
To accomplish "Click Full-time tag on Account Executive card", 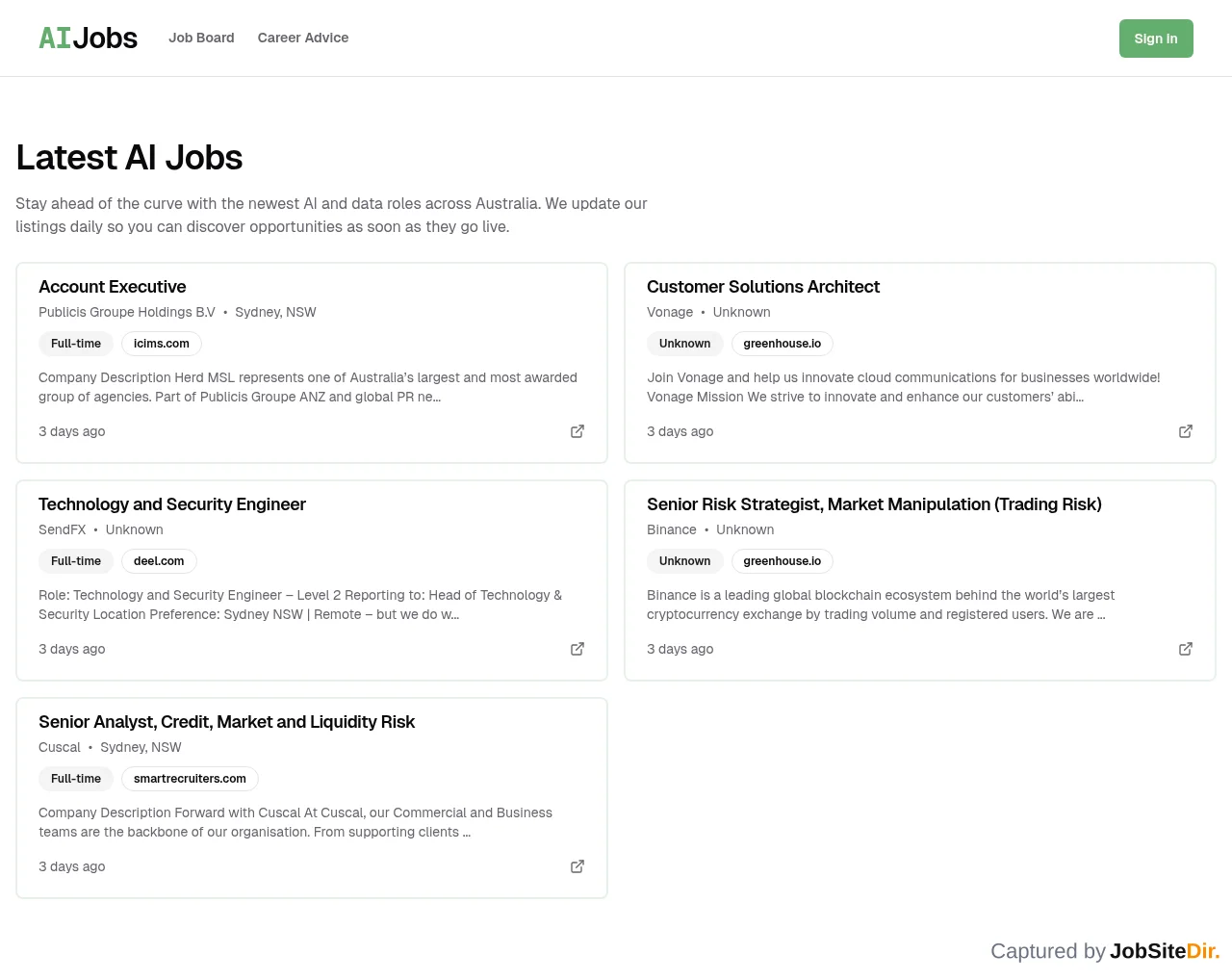I will click(76, 344).
